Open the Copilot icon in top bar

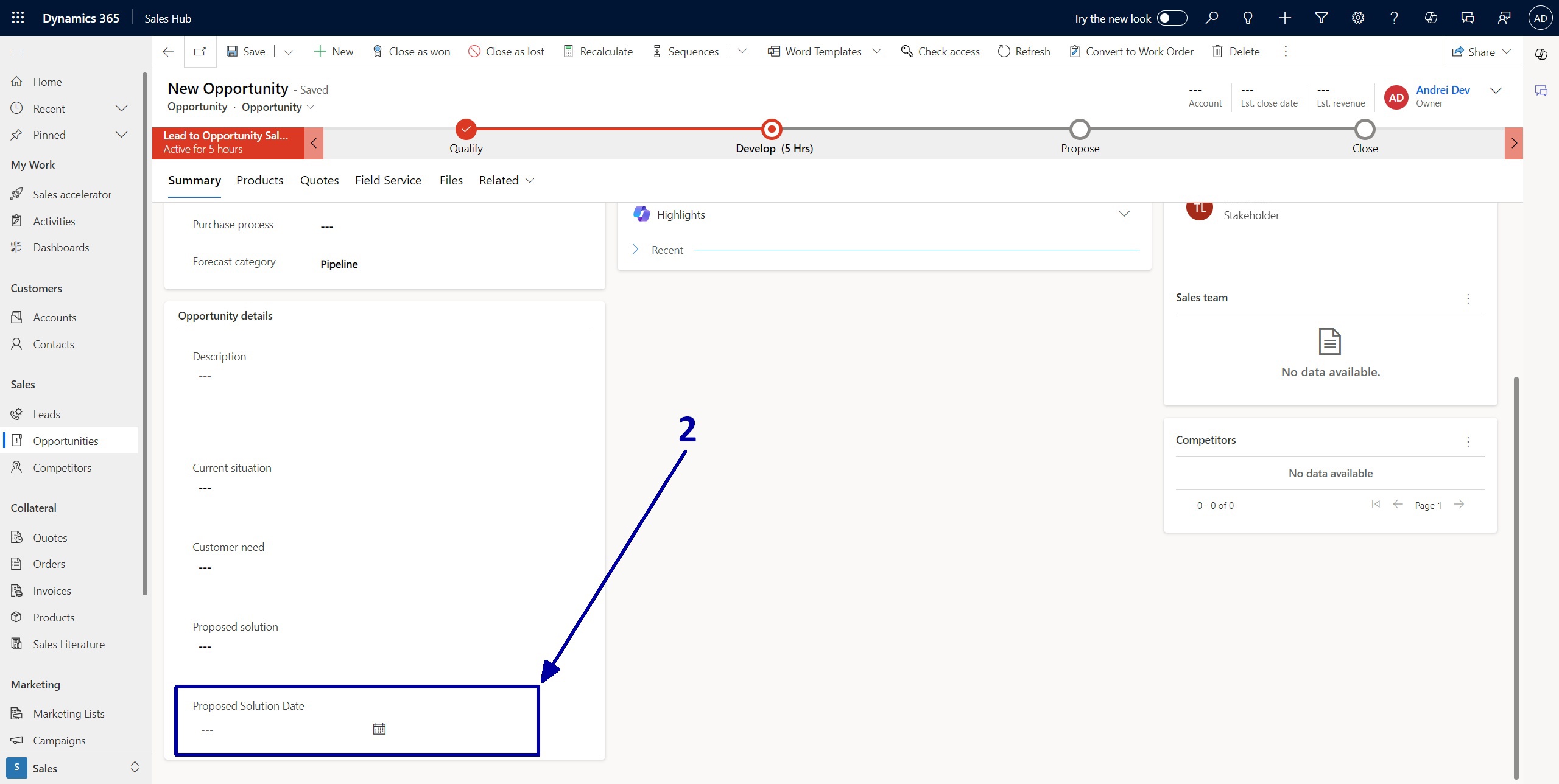(x=1431, y=18)
